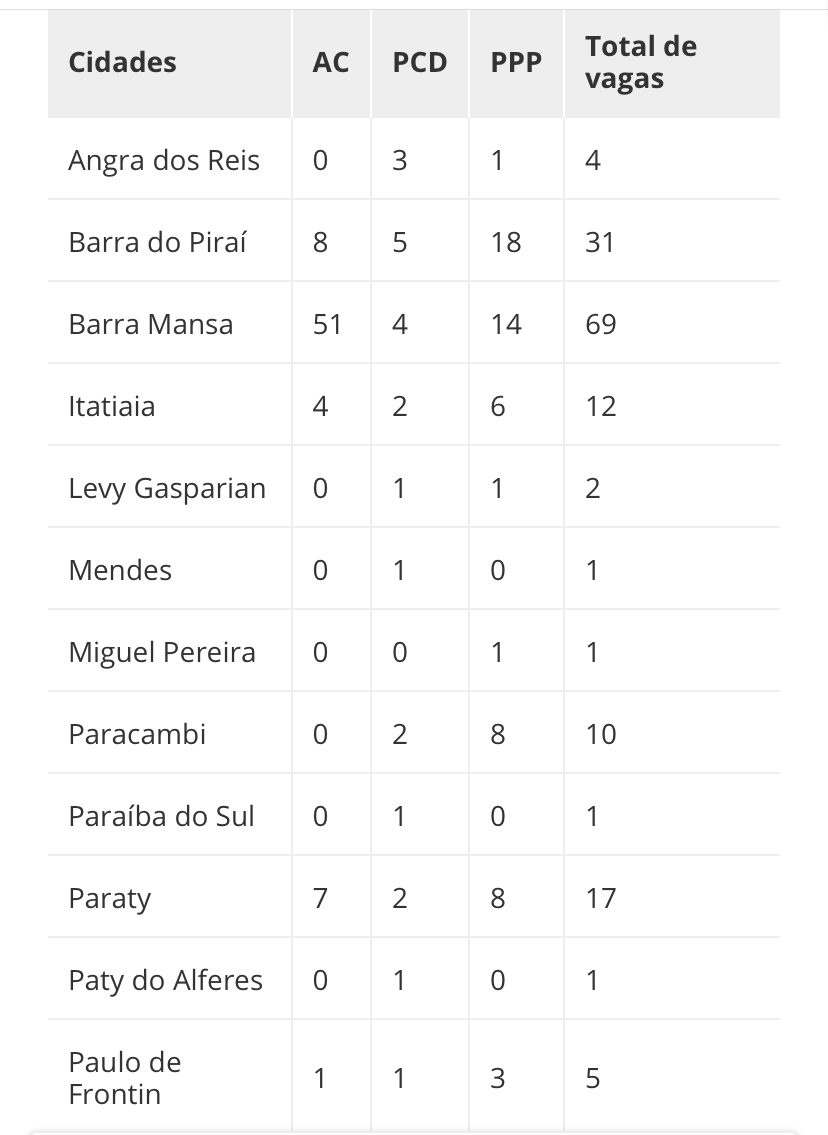Click the Barra do Piraí row name
The height and width of the screenshot is (1135, 828).
(157, 242)
